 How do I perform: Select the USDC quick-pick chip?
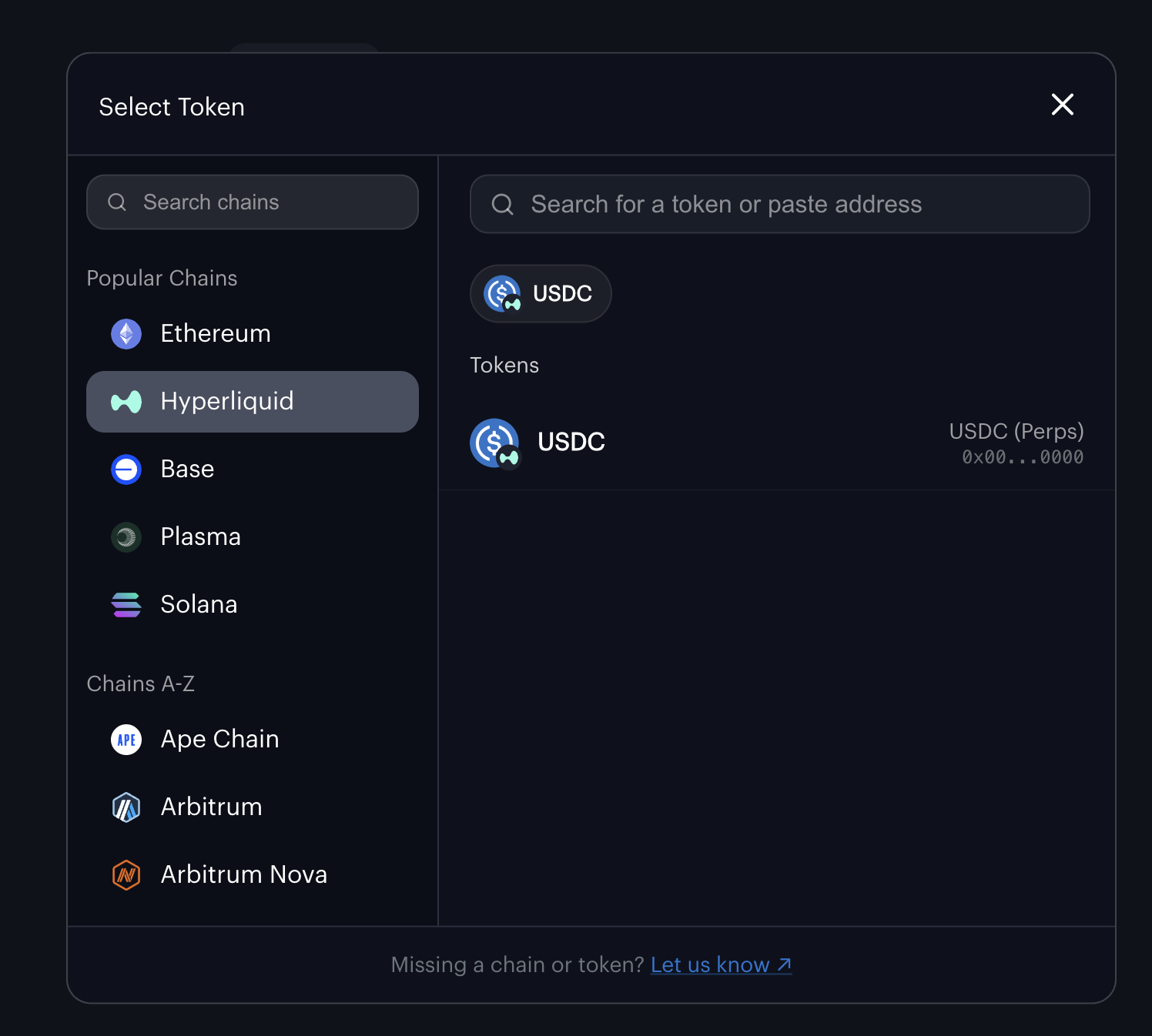tap(541, 294)
